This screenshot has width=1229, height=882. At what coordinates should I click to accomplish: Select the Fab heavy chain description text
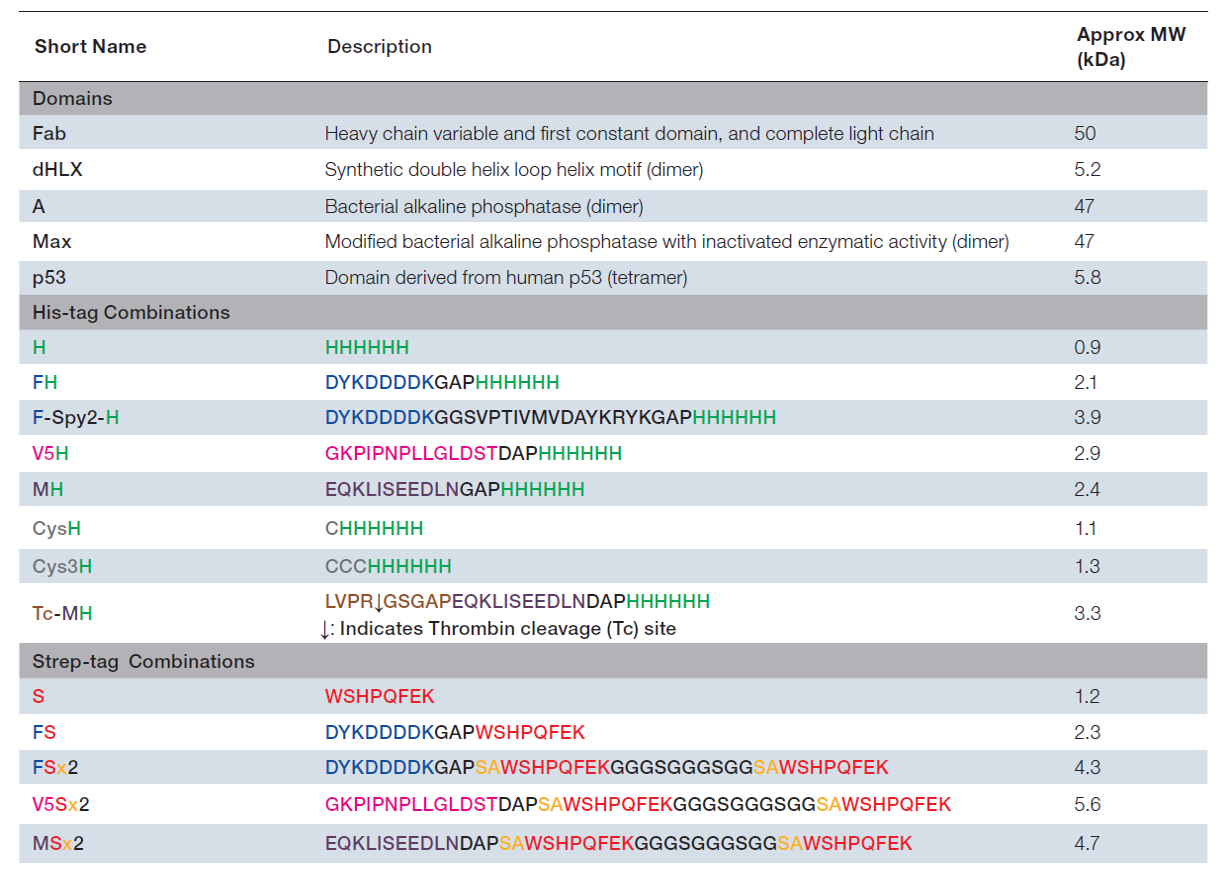tap(630, 134)
